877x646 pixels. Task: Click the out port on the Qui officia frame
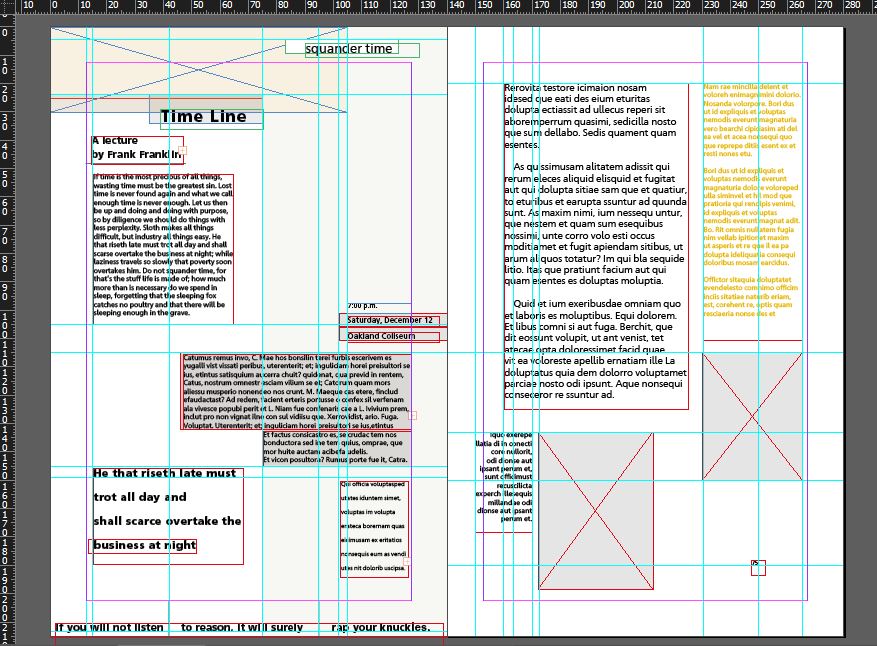pos(408,561)
